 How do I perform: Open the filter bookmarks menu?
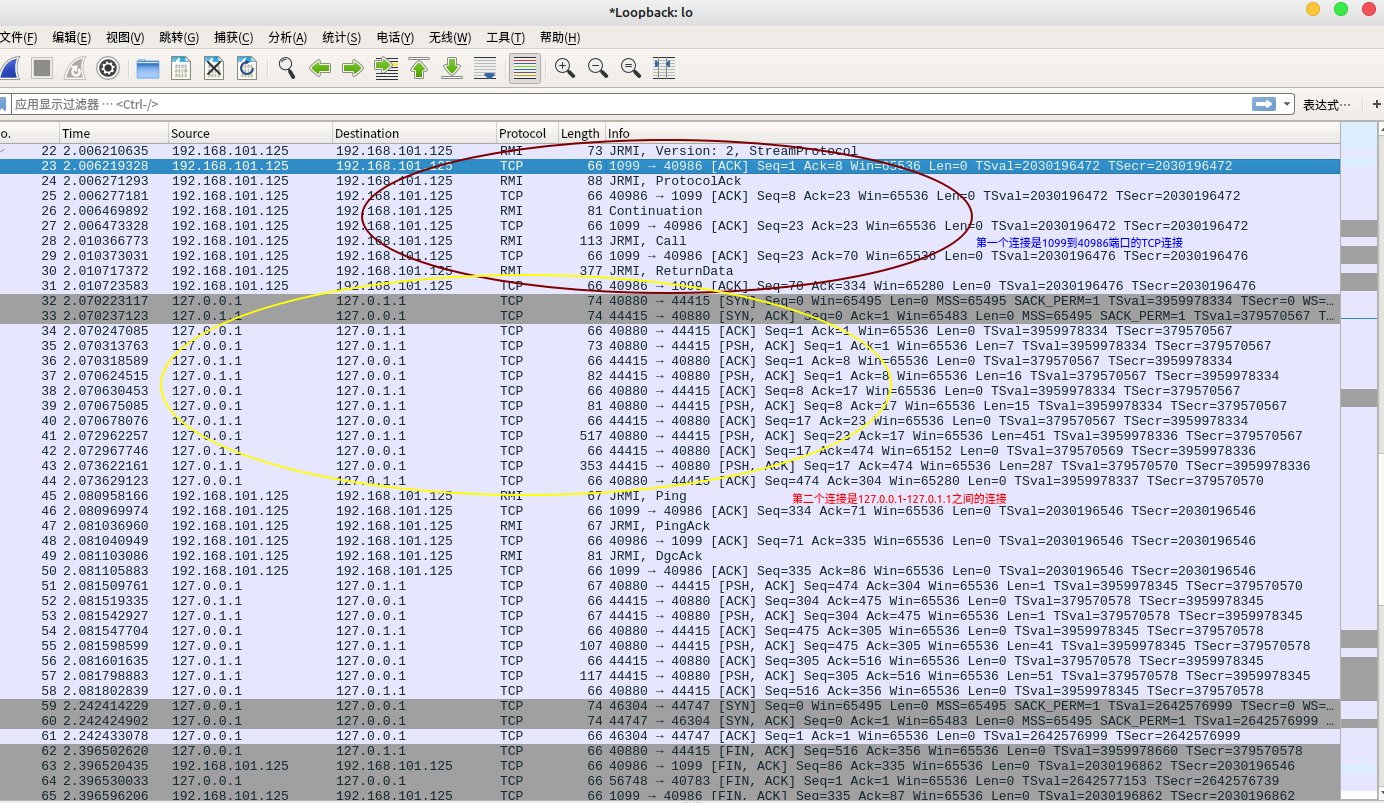pos(4,104)
